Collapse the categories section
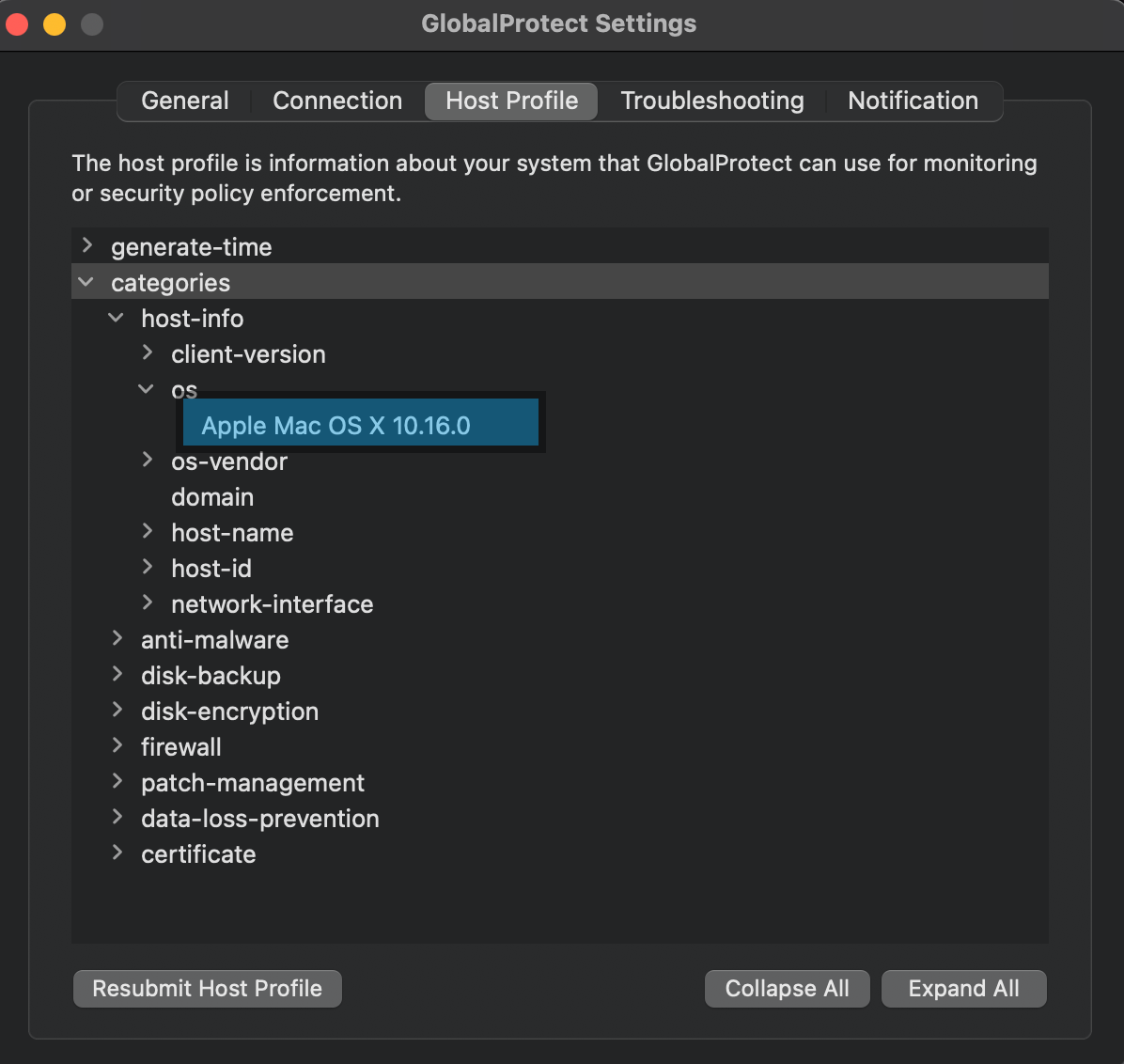1124x1064 pixels. click(x=86, y=281)
